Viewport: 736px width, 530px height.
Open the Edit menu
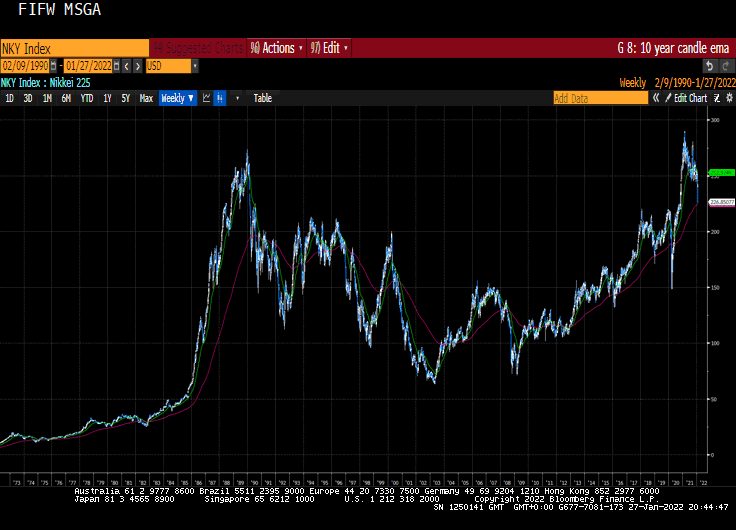(x=328, y=48)
